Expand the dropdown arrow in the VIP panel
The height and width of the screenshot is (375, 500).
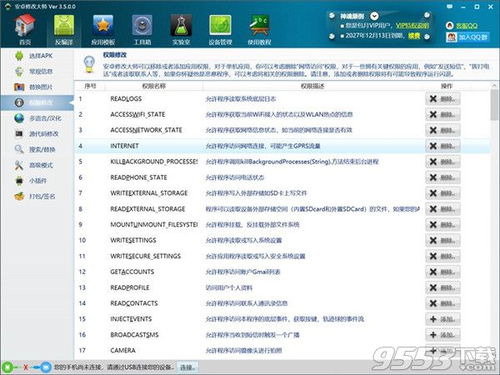(374, 16)
